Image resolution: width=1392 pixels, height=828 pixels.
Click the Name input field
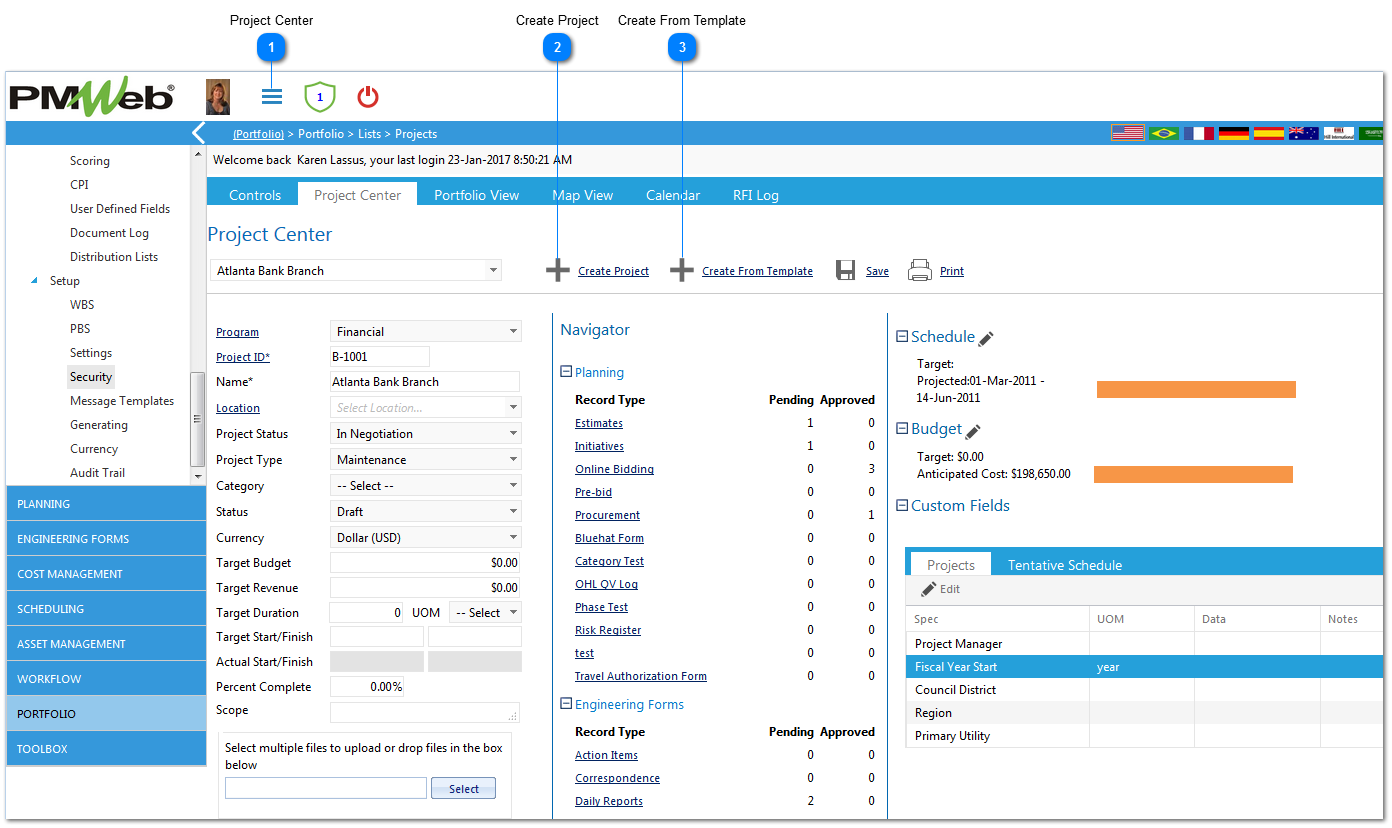(425, 381)
